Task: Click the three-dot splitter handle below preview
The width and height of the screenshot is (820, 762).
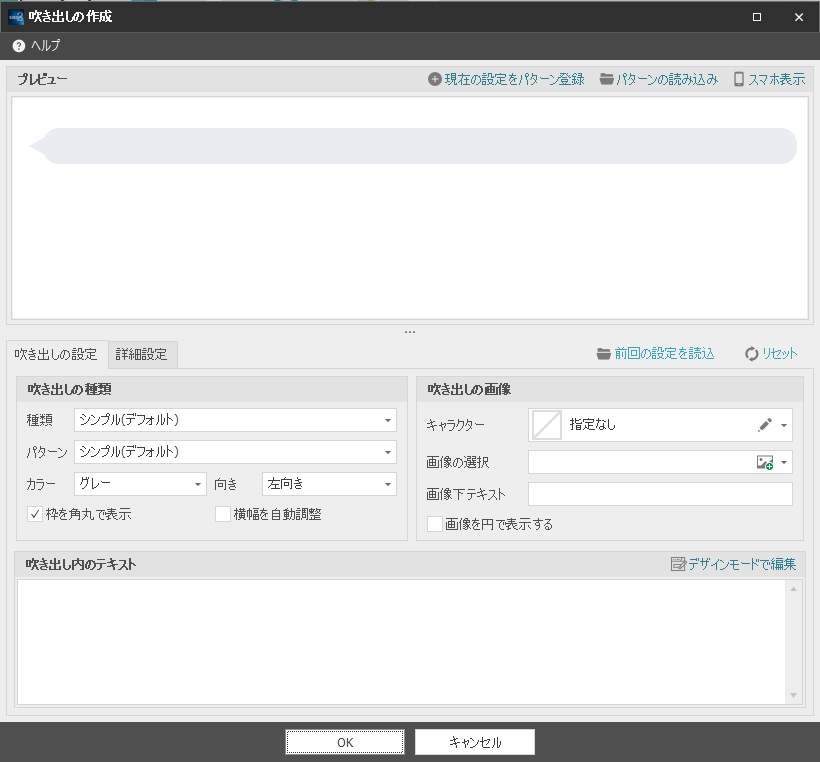Action: coord(410,332)
